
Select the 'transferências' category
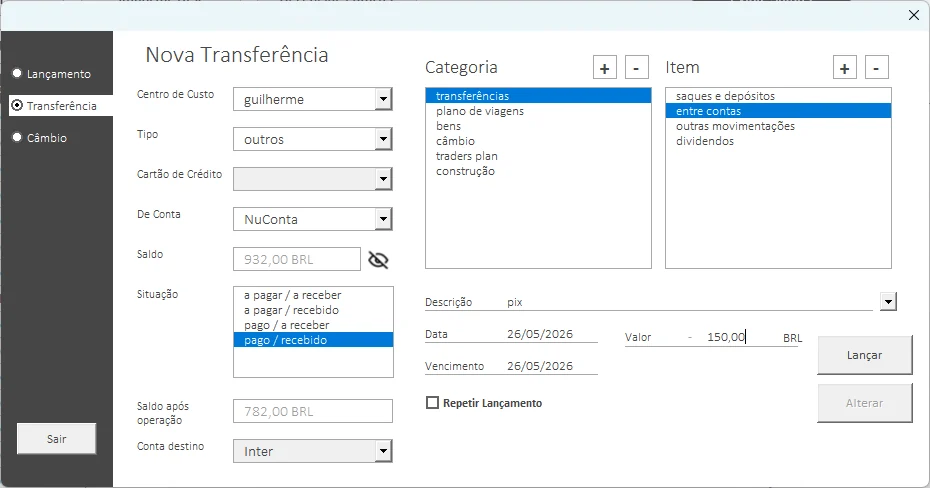538,95
